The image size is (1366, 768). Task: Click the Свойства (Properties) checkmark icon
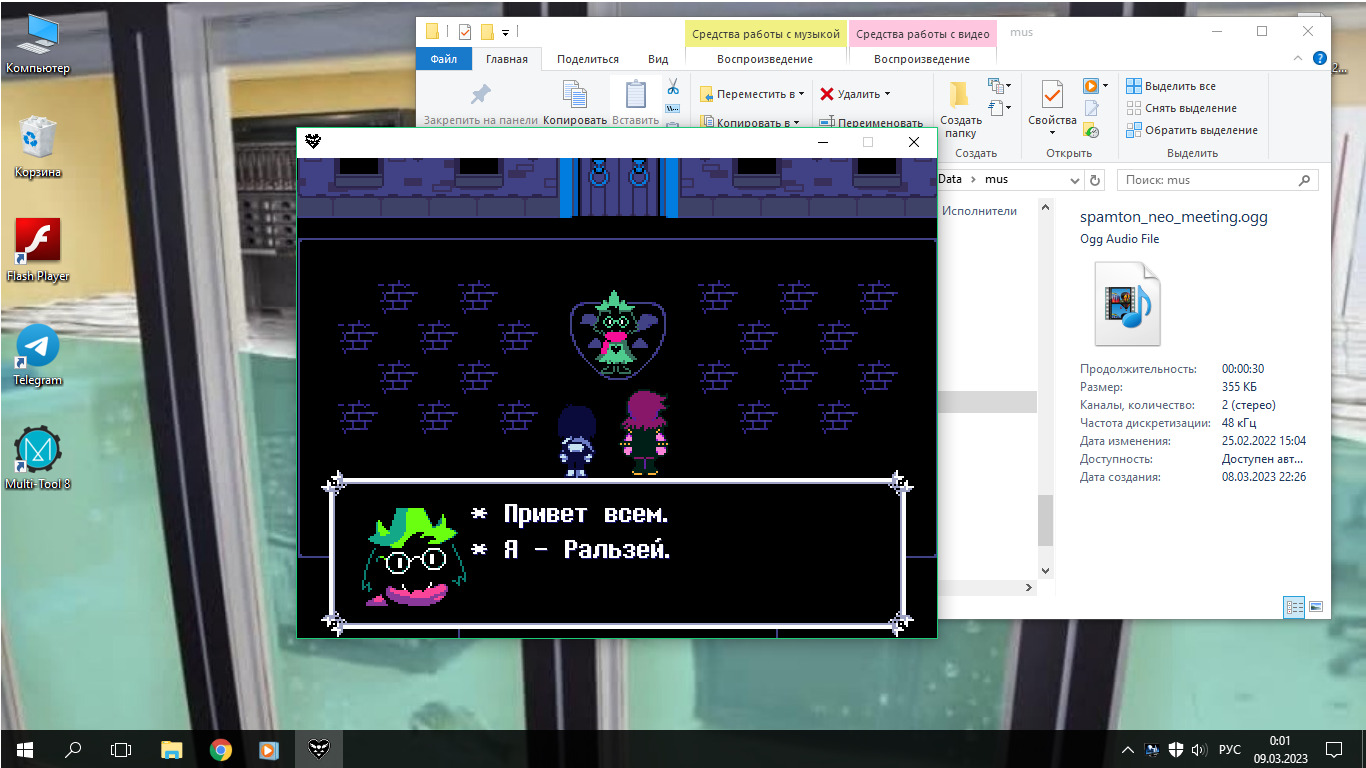(1052, 95)
